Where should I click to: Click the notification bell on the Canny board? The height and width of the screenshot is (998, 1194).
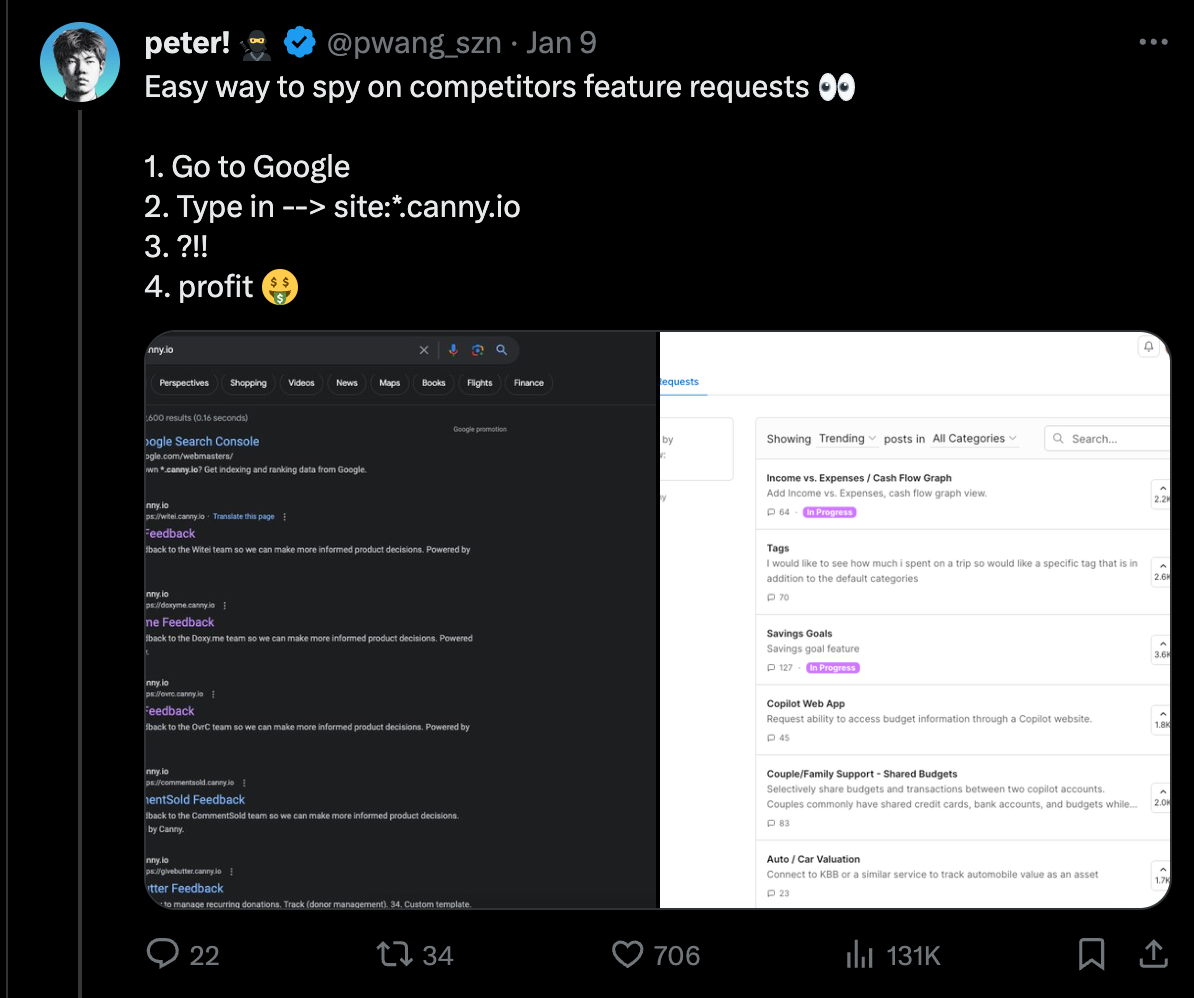coord(1148,345)
